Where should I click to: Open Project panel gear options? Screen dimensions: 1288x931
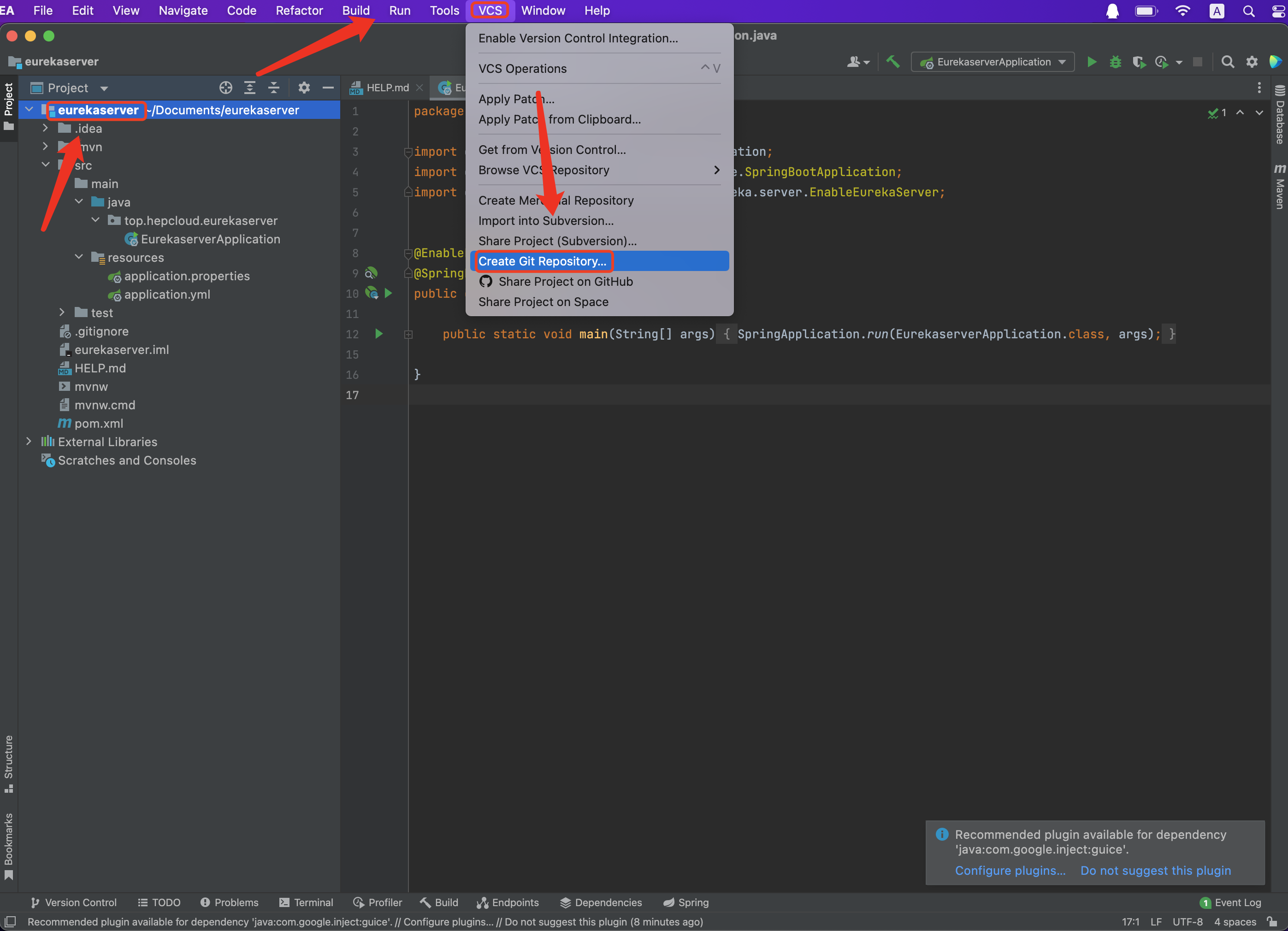point(304,88)
